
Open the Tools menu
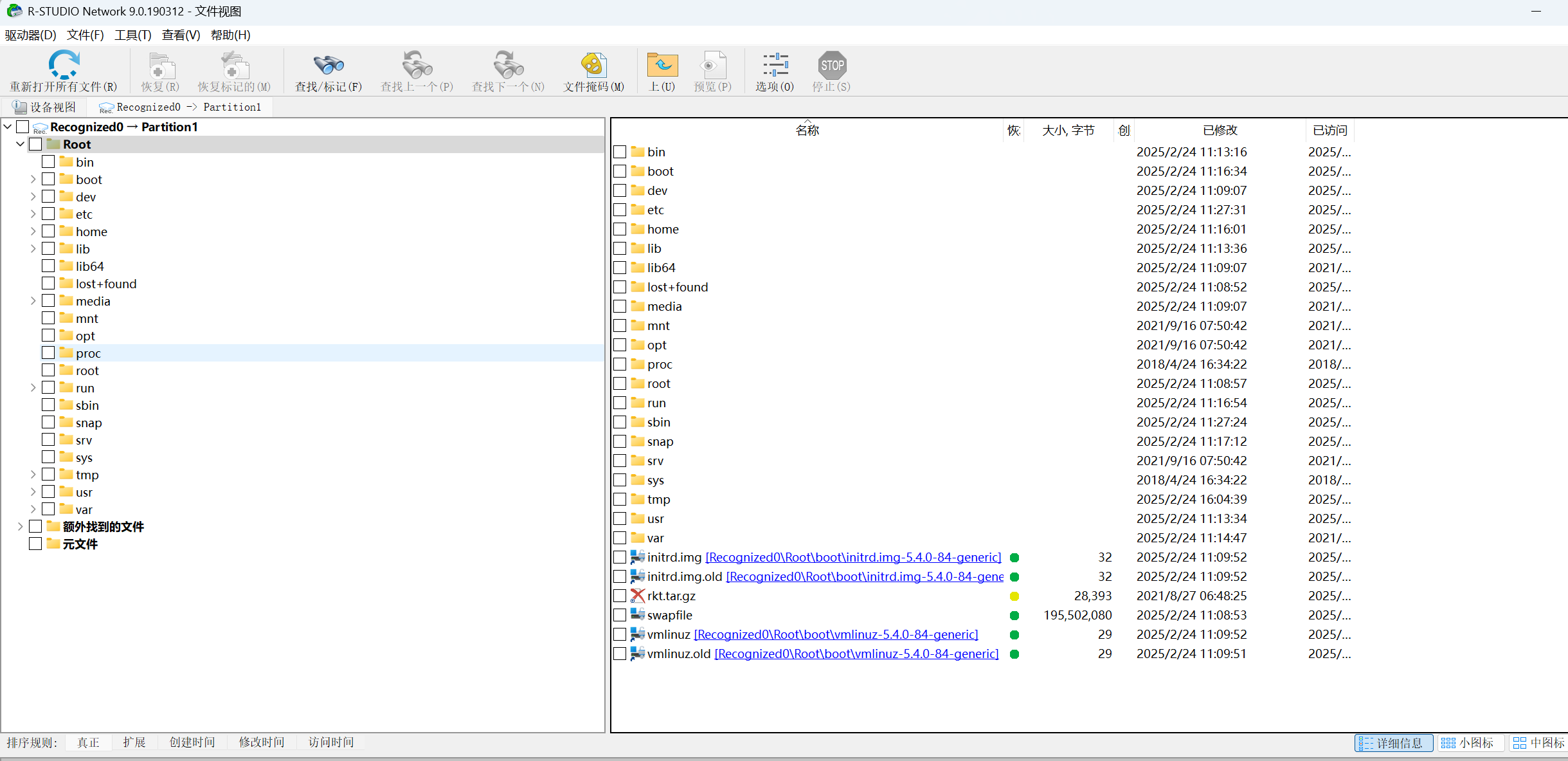(x=132, y=35)
